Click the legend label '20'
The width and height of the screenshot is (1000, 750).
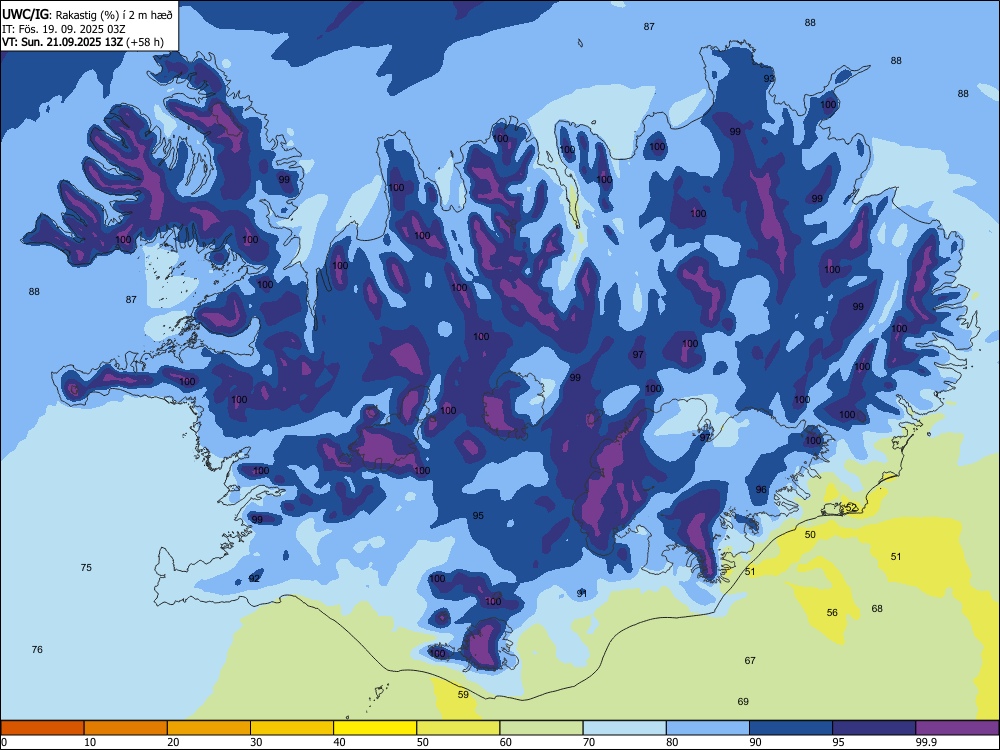(173, 742)
